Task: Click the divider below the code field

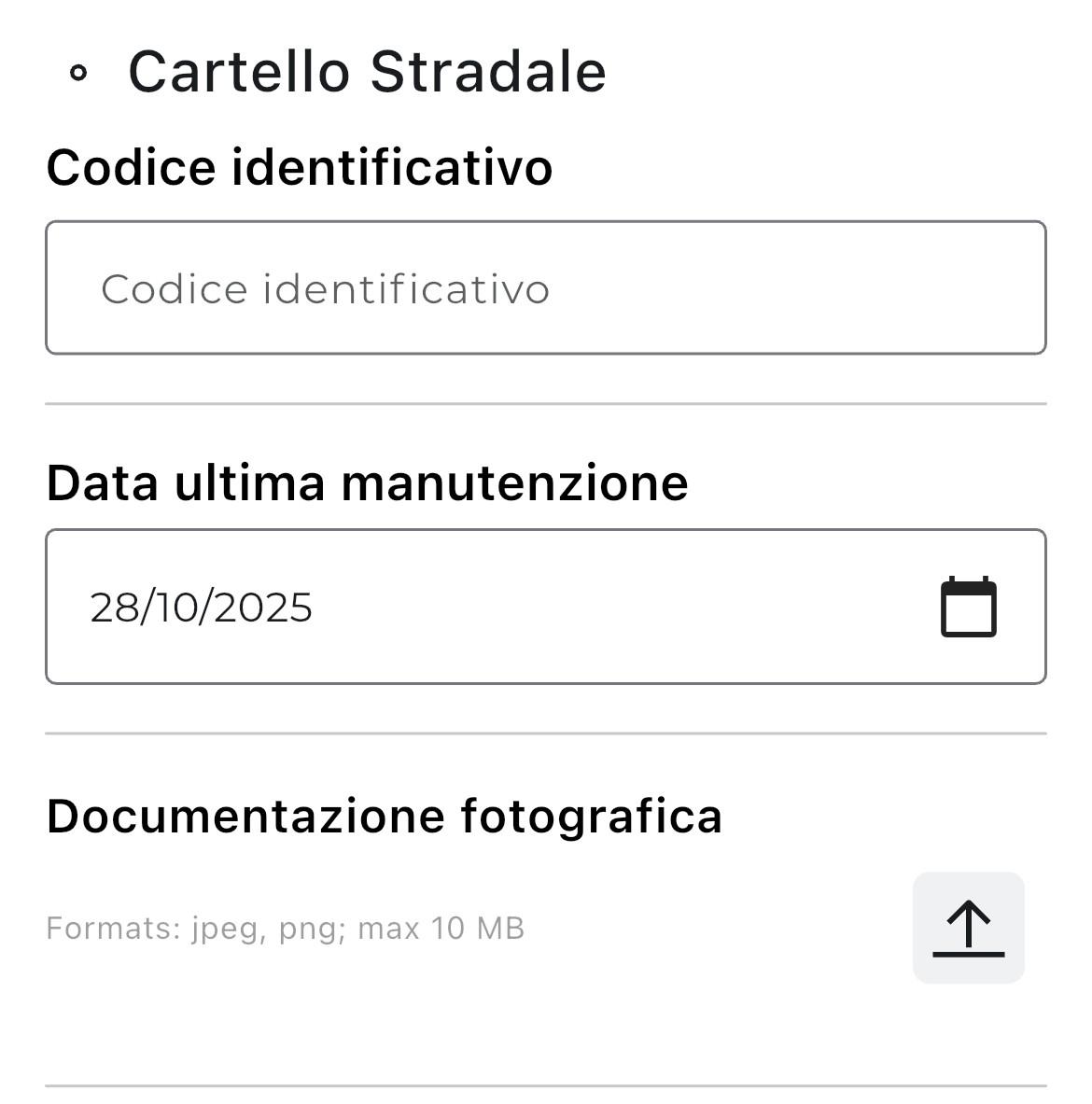Action: [x=546, y=404]
